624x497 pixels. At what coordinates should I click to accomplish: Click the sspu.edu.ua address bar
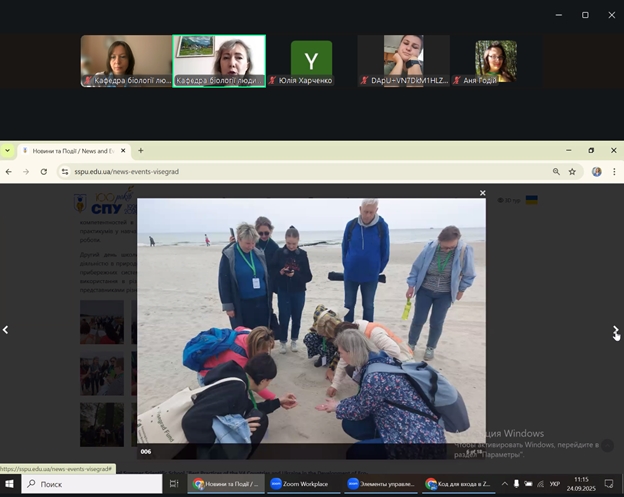(x=300, y=172)
